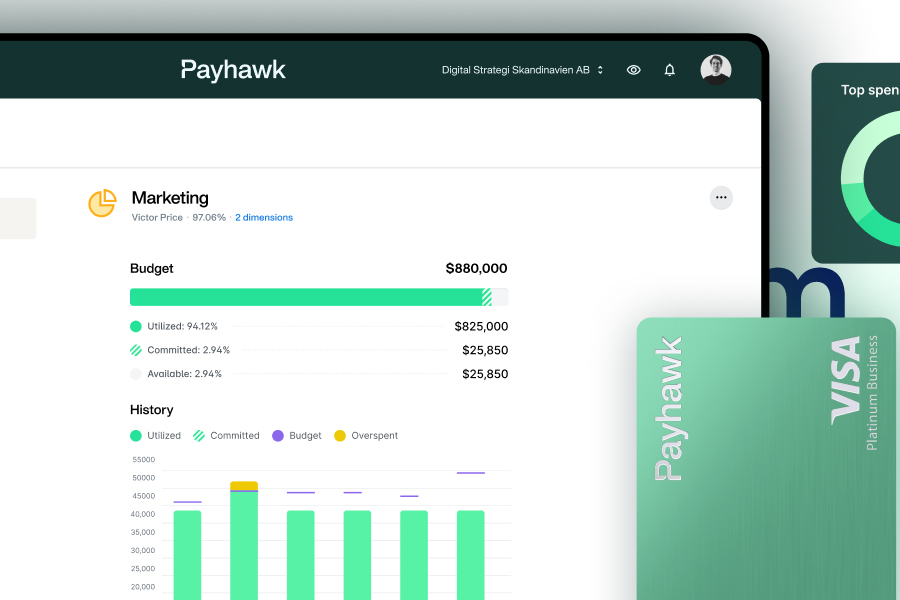Click the yellow Overspent legend dot

coord(340,436)
